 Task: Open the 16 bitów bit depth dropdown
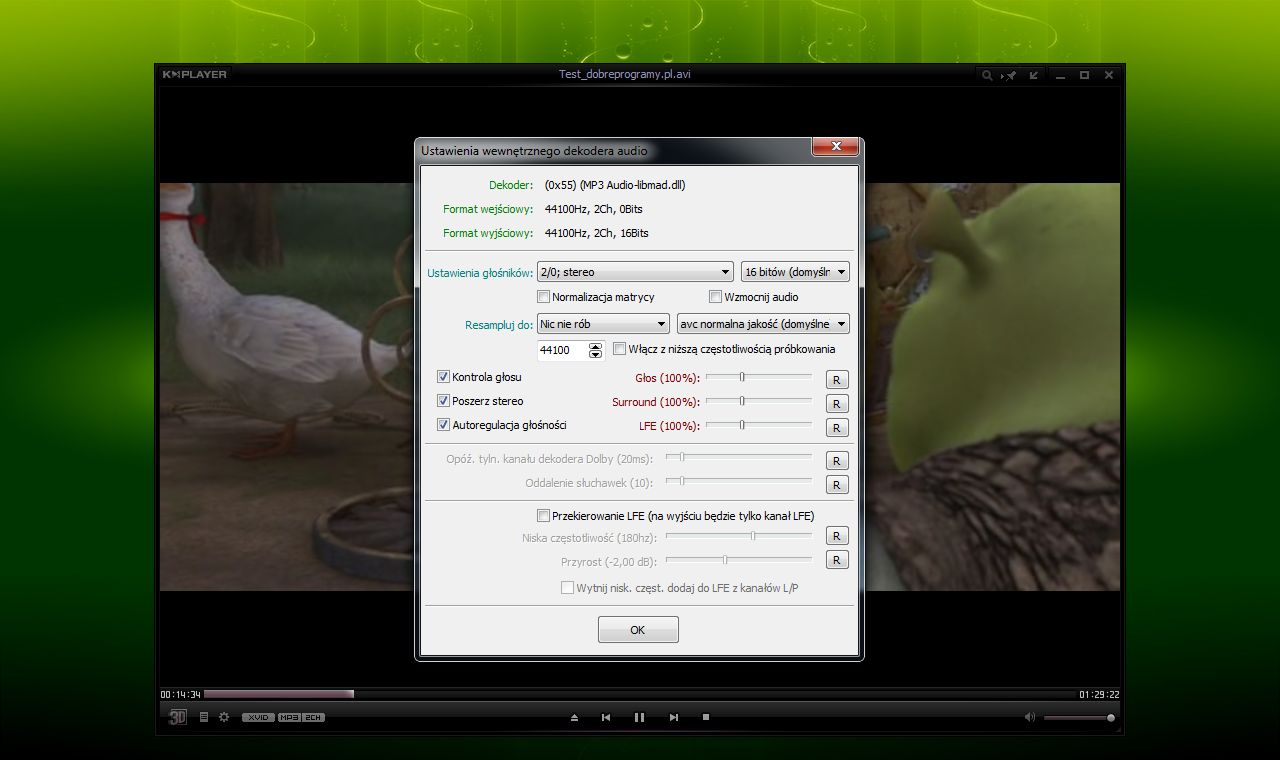click(796, 272)
